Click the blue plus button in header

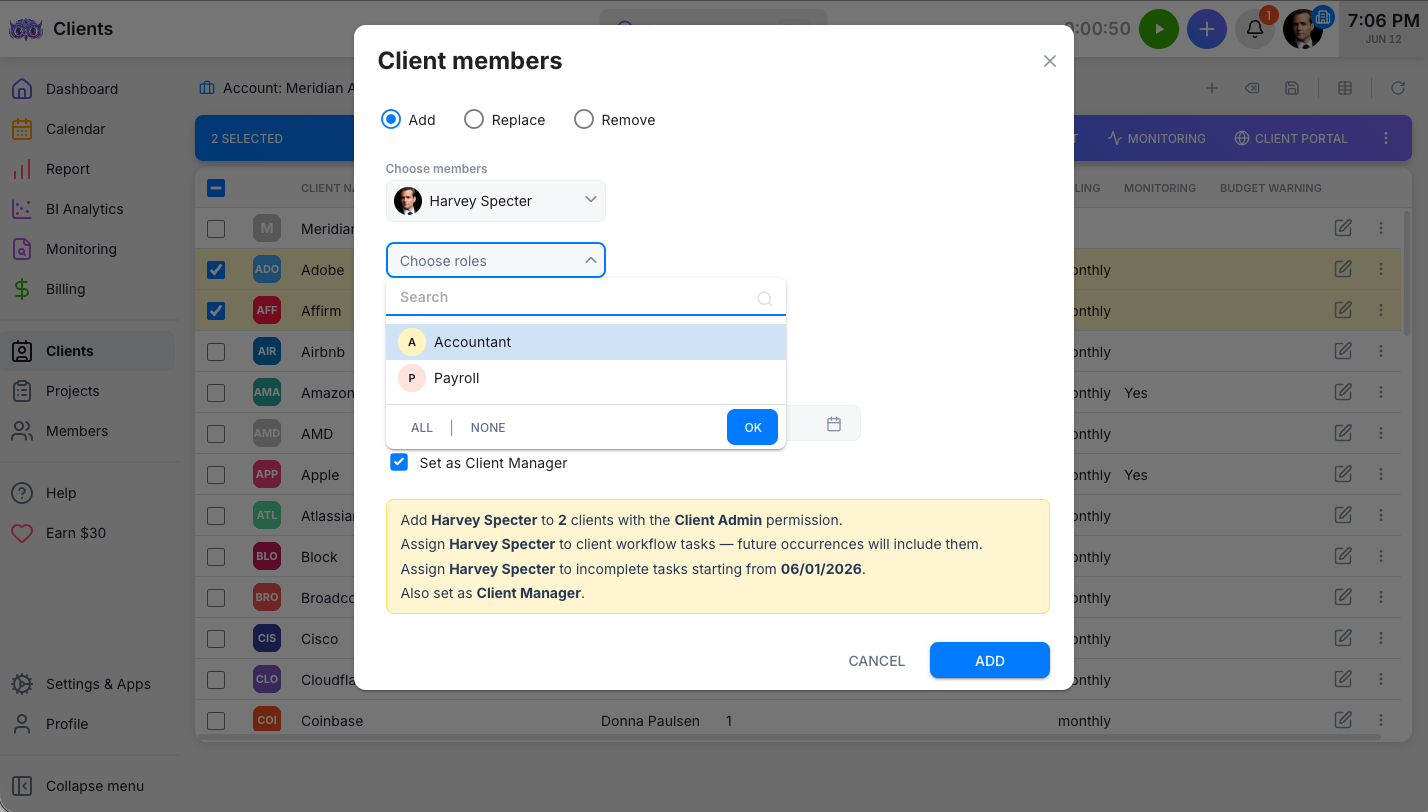click(1207, 29)
